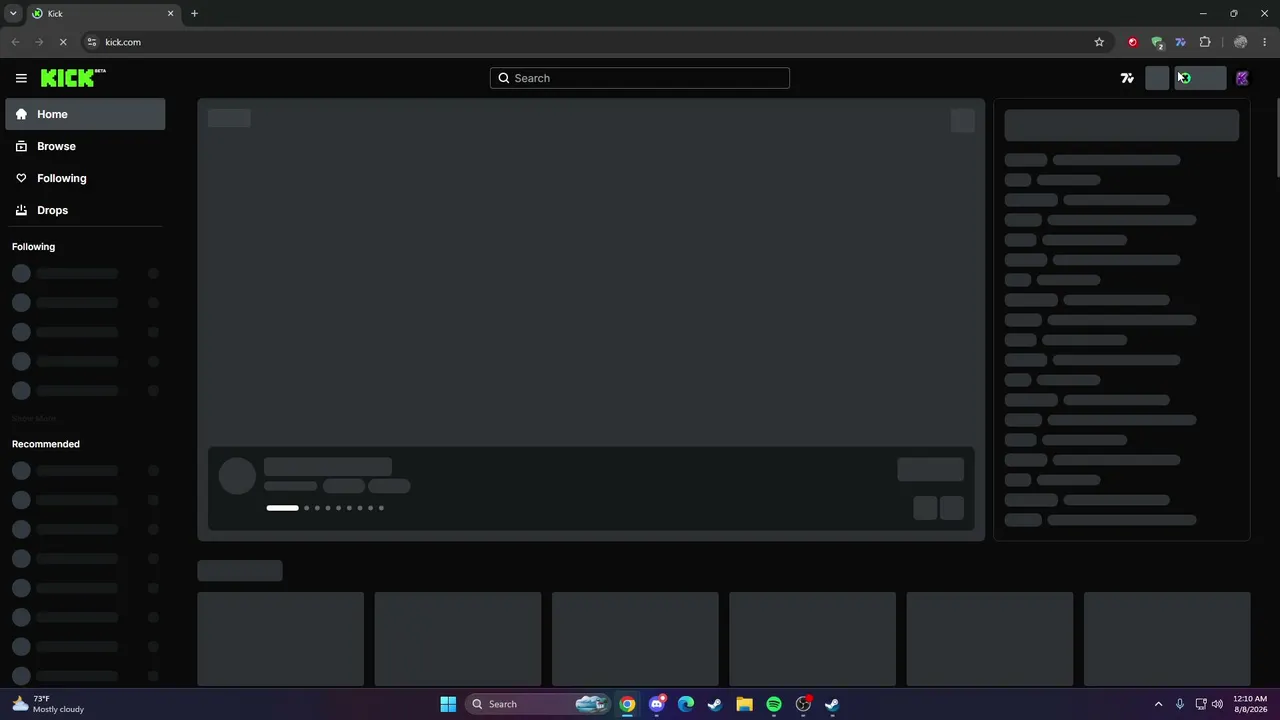
Task: View site information icon beside kick.com
Action: pos(92,42)
